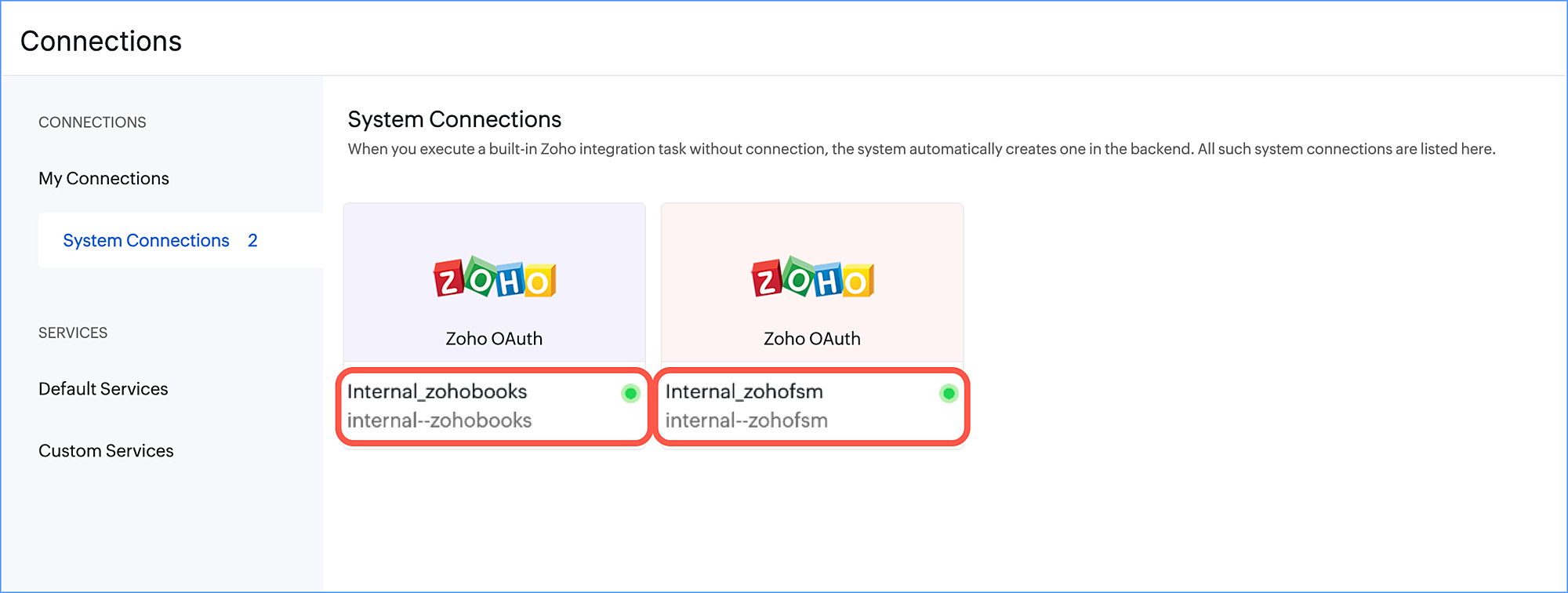Click the internal--zohofsm link name text
Image resolution: width=1568 pixels, height=593 pixels.
pyautogui.click(x=746, y=421)
